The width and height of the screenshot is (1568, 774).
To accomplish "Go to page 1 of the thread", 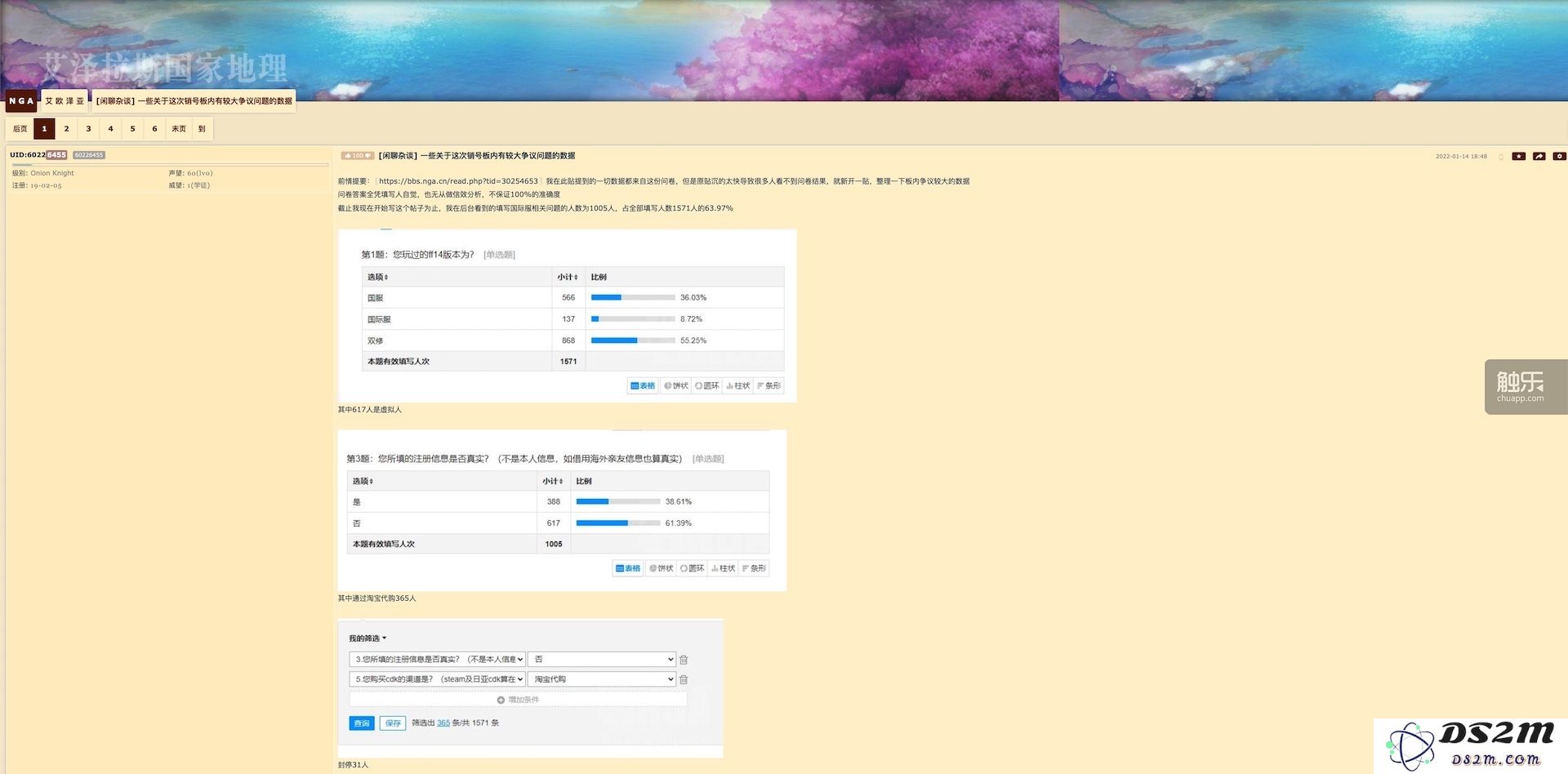I will point(44,128).
